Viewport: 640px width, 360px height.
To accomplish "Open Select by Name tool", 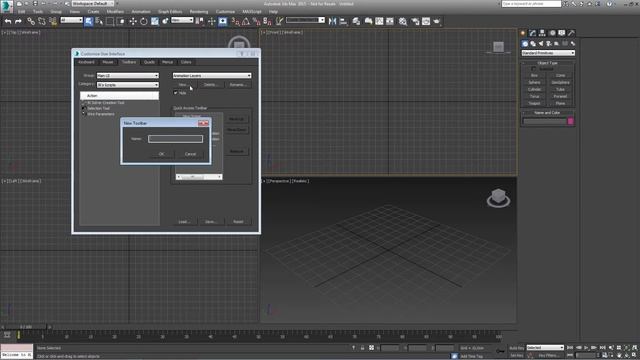I will (99, 21).
